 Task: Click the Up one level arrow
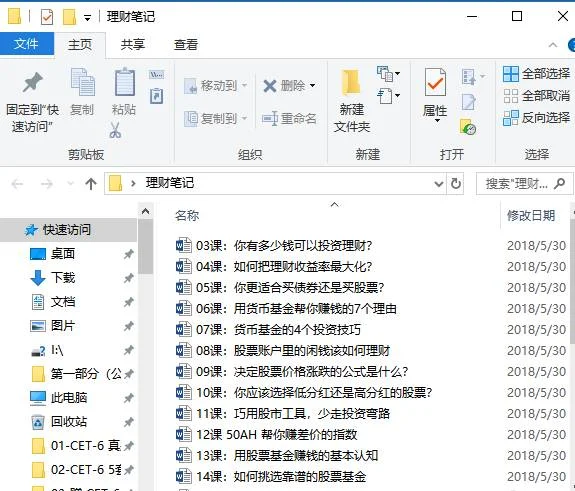point(91,183)
